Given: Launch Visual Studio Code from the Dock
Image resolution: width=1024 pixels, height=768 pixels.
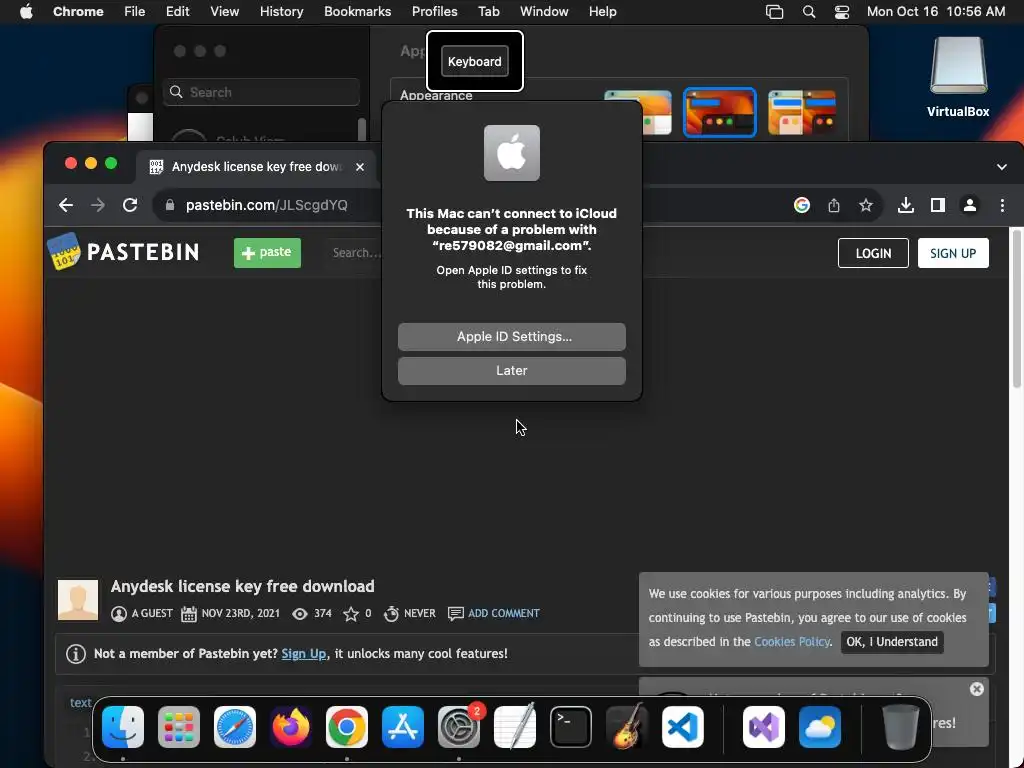Looking at the screenshot, I should pyautogui.click(x=682, y=727).
